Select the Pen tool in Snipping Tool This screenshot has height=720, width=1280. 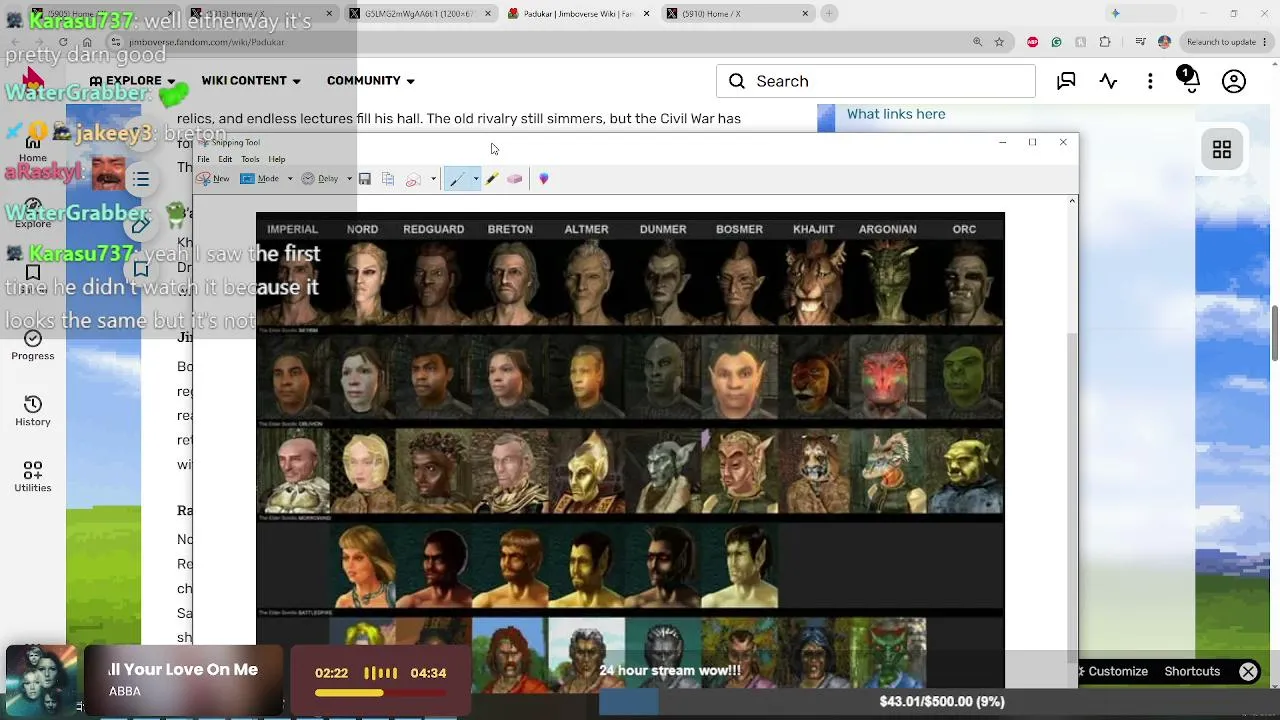tap(457, 179)
